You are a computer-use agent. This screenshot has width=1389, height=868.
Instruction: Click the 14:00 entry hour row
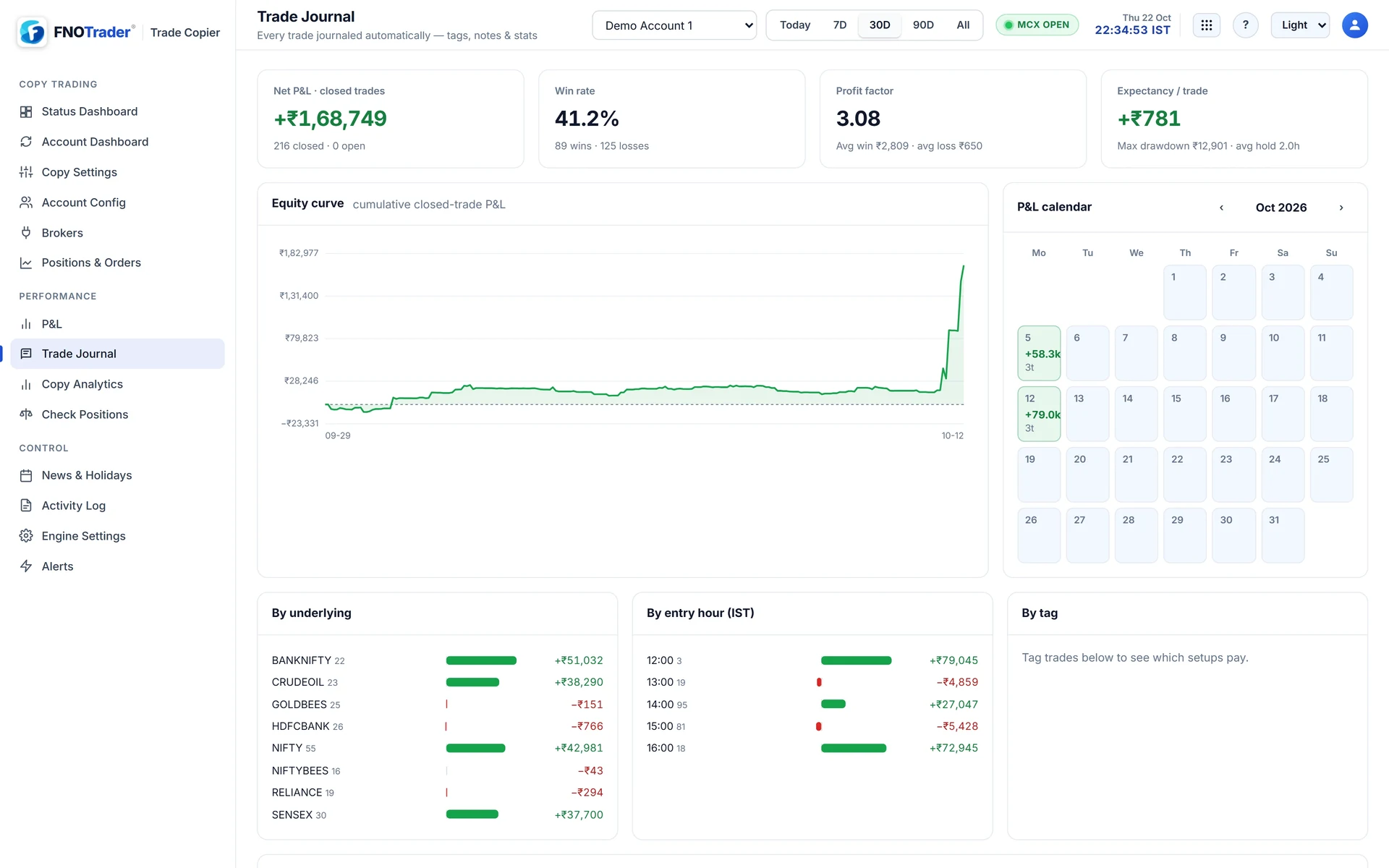[x=812, y=704]
